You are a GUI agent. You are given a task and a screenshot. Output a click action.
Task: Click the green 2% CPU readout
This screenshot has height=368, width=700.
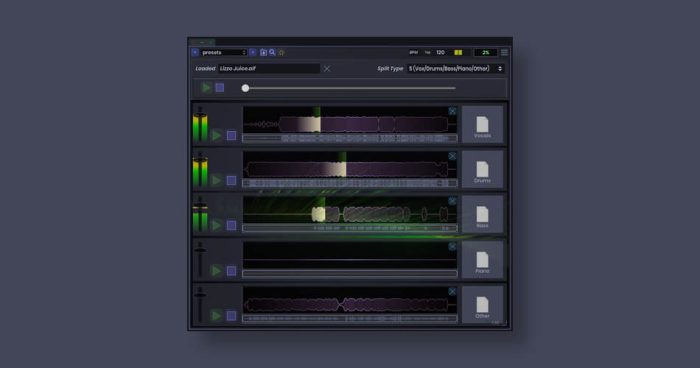(x=485, y=52)
